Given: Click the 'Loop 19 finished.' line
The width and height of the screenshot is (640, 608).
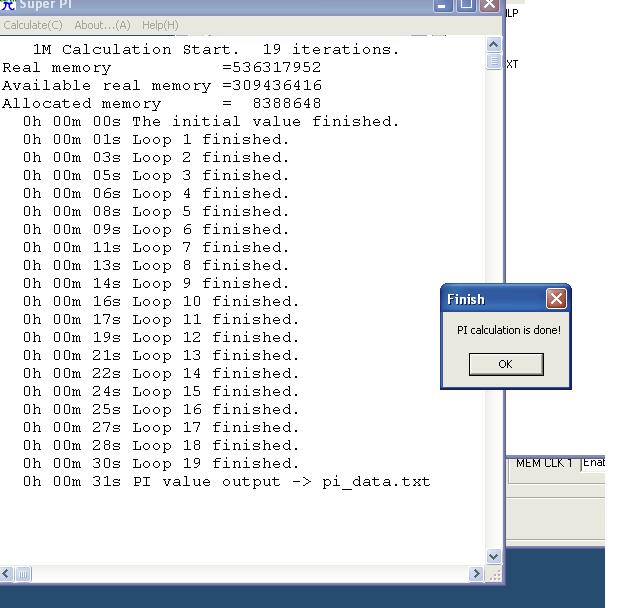Looking at the screenshot, I should (x=161, y=464).
